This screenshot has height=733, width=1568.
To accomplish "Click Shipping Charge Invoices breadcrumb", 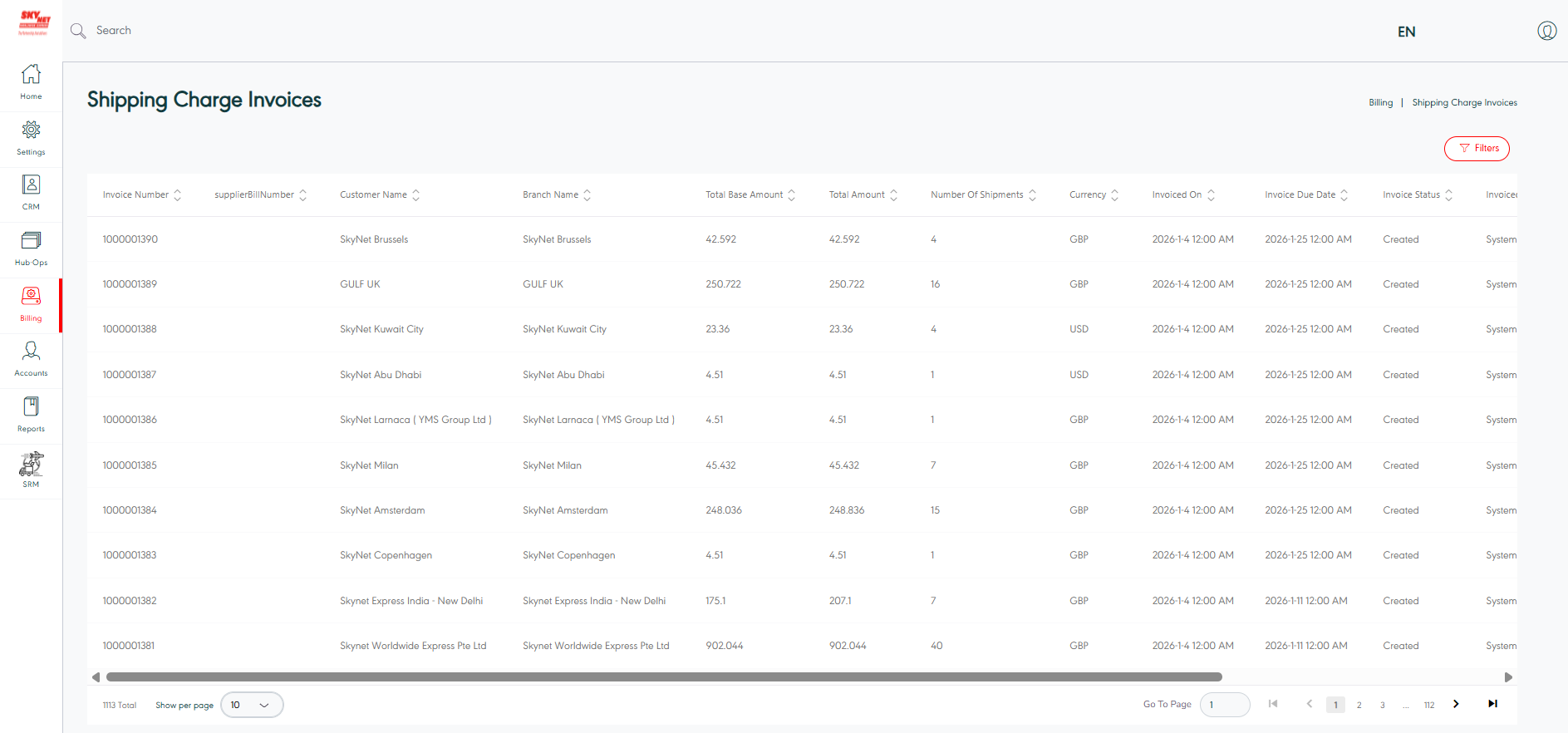I will [x=1464, y=103].
